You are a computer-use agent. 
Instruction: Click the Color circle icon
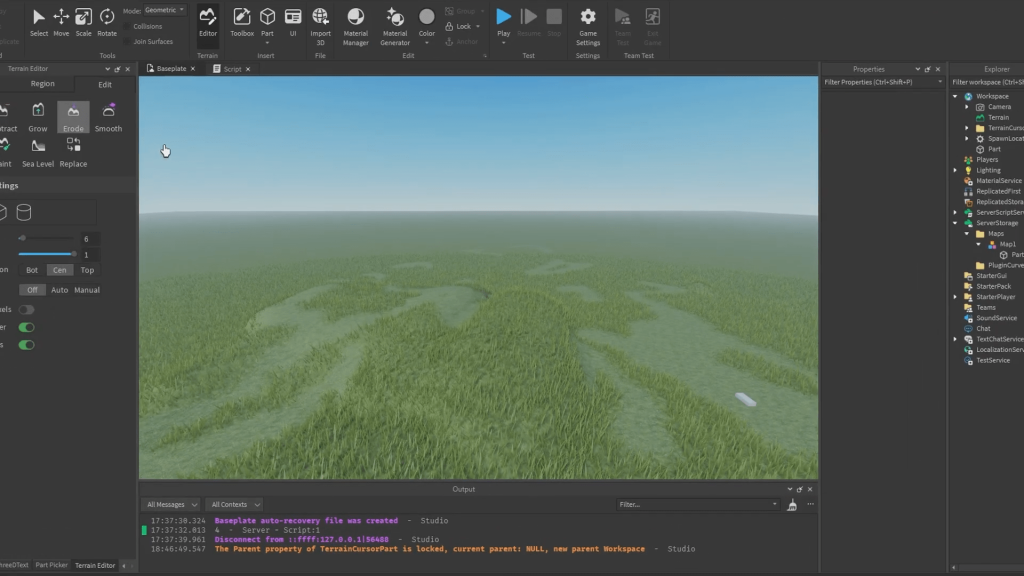(x=426, y=16)
